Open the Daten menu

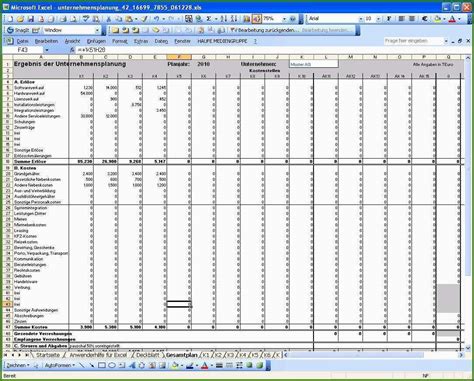click(161, 41)
